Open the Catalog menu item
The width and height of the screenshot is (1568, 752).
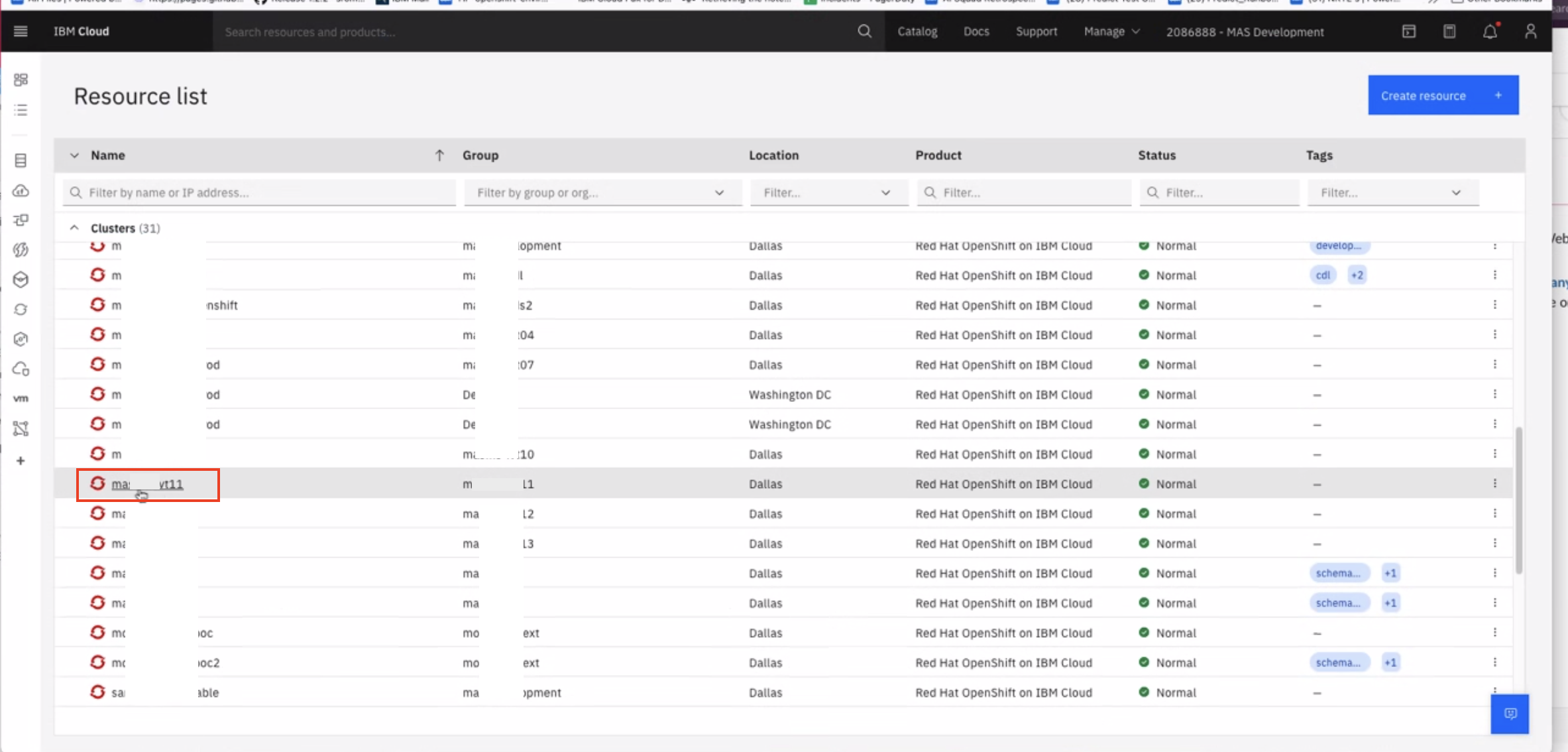point(917,31)
